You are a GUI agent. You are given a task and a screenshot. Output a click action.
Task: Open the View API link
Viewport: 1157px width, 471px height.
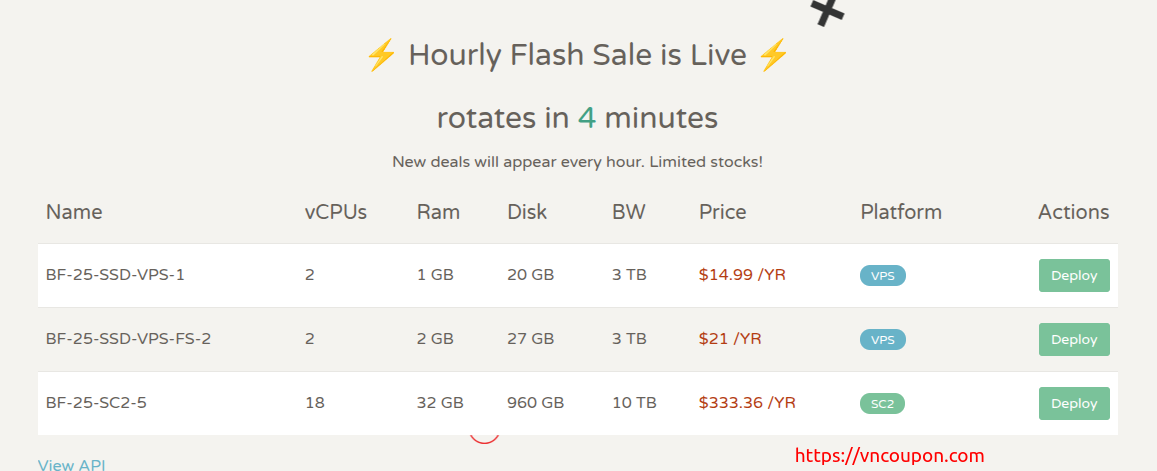71,464
